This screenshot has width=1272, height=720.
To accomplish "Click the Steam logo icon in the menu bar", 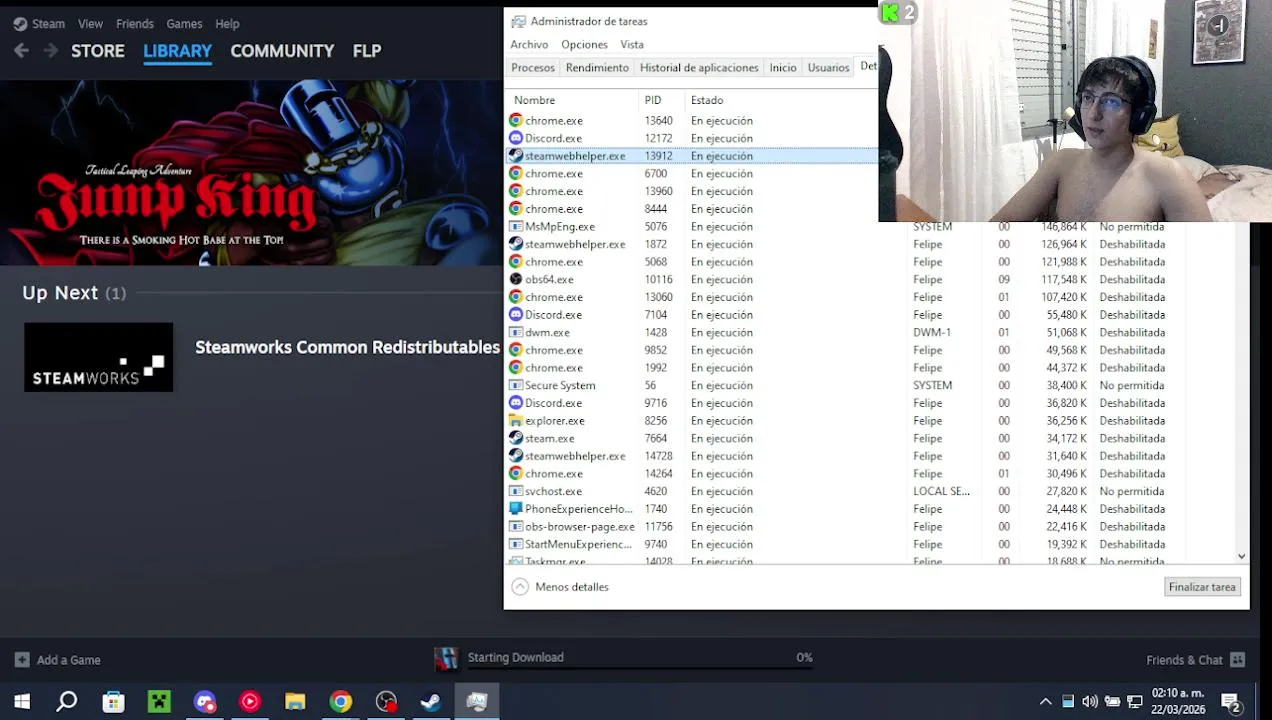I will [20, 23].
